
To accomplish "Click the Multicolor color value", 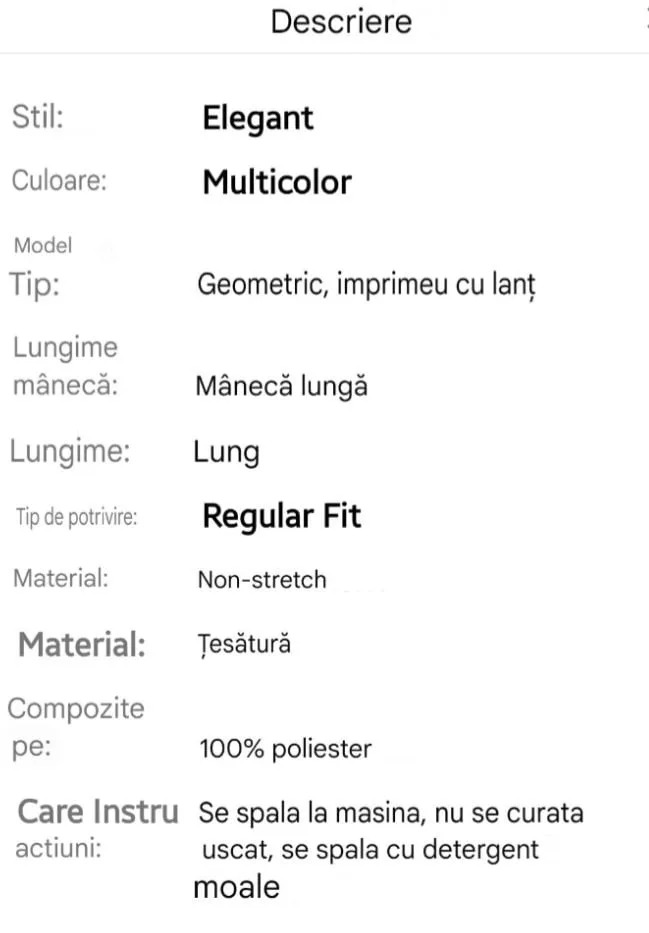I will [x=277, y=182].
